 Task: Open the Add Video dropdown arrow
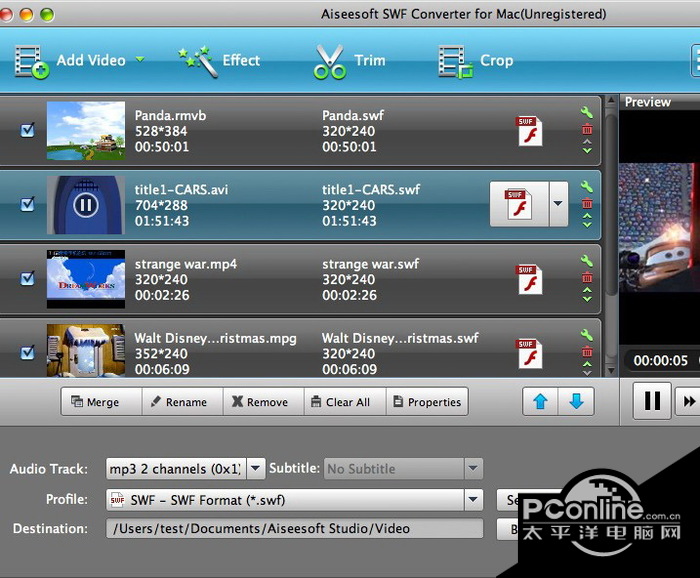click(x=140, y=59)
